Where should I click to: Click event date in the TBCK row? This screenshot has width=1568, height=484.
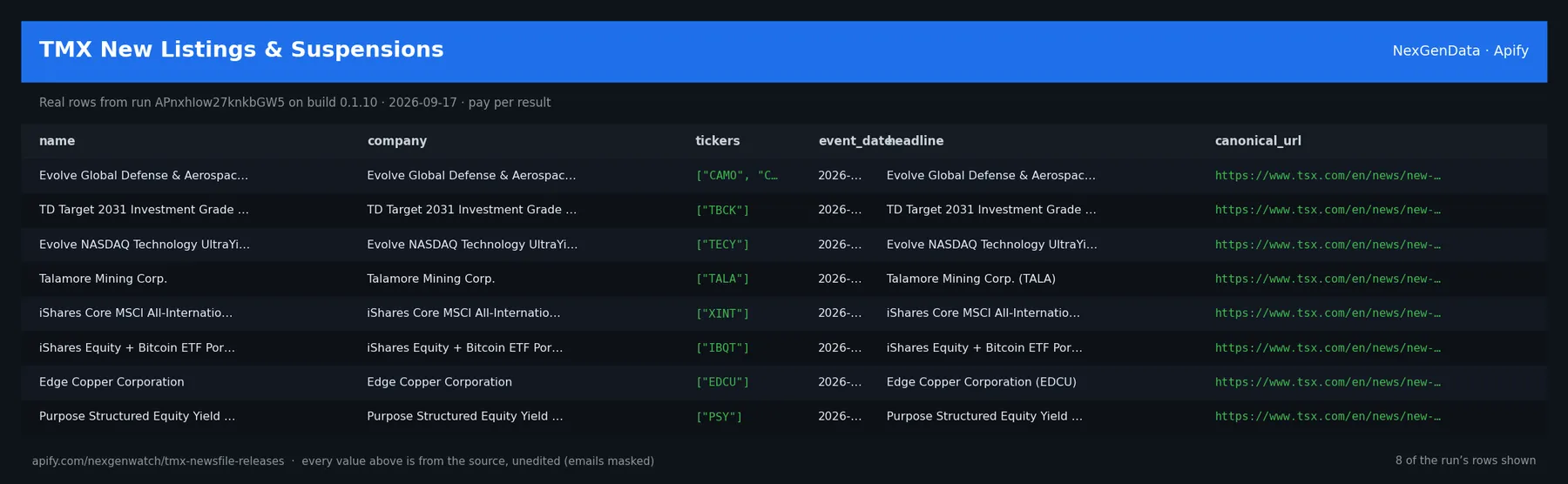coord(840,210)
